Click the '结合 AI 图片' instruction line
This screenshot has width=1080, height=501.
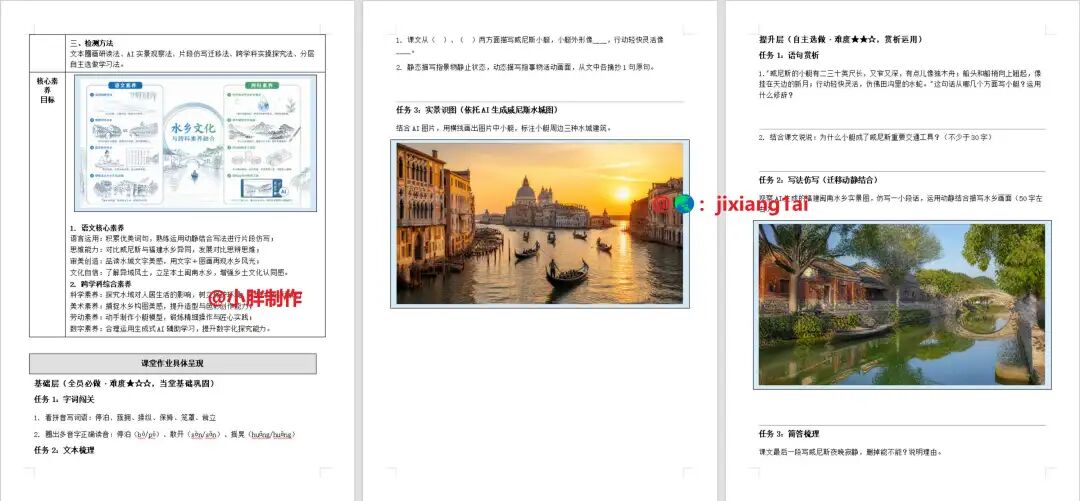(x=503, y=128)
